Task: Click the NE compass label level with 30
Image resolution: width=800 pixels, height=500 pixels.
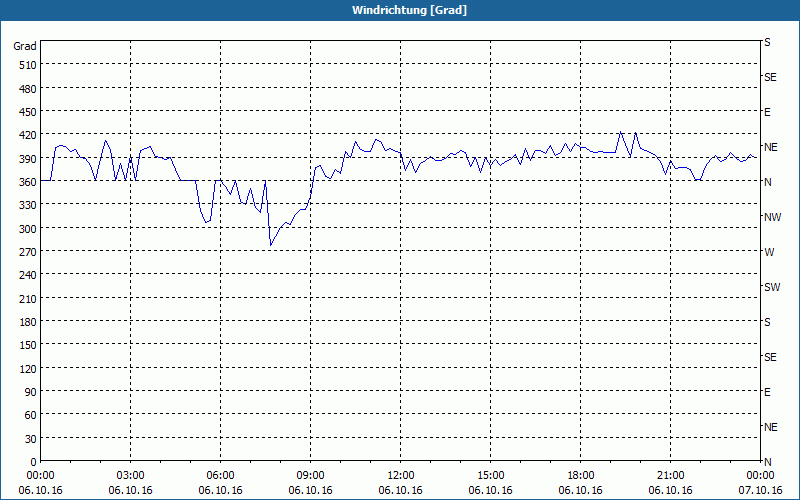Action: pyautogui.click(x=771, y=427)
